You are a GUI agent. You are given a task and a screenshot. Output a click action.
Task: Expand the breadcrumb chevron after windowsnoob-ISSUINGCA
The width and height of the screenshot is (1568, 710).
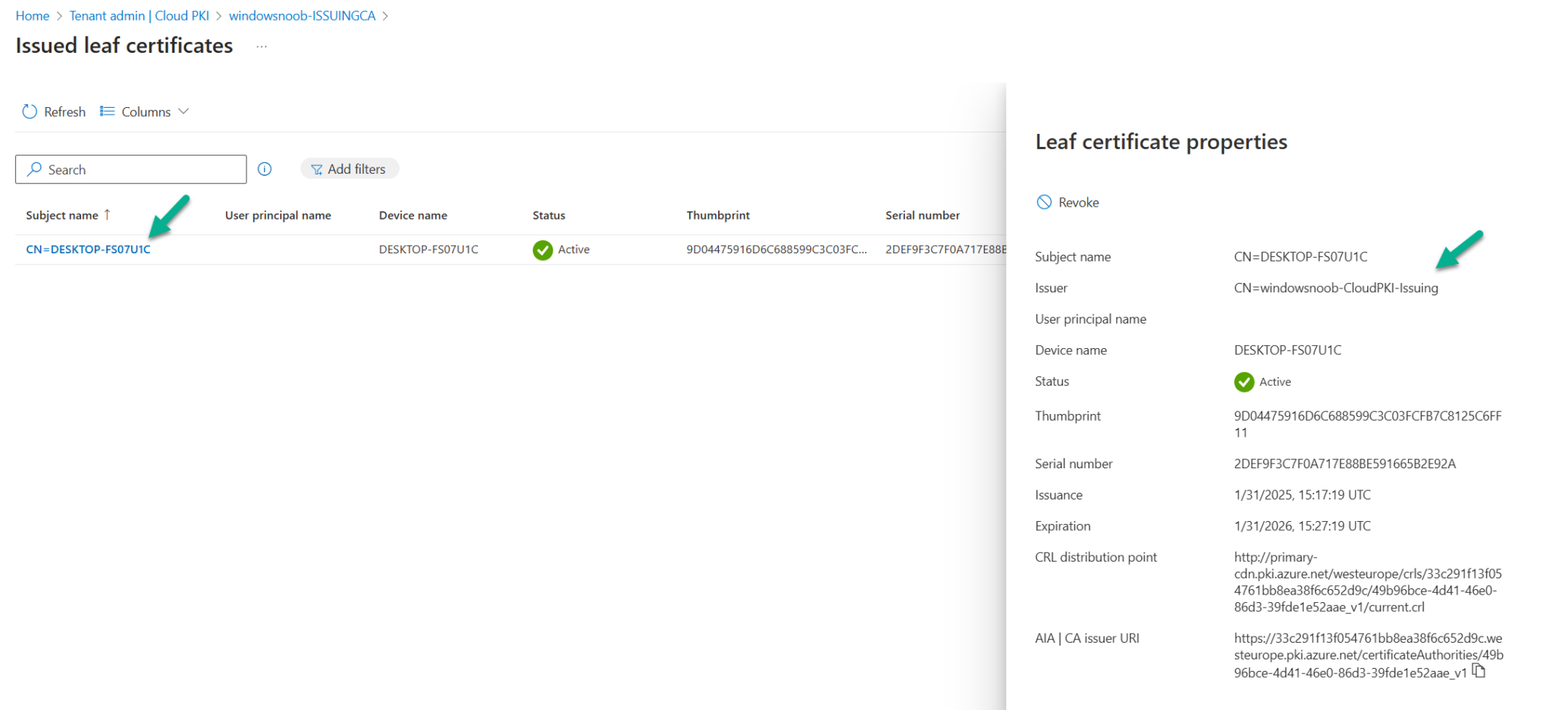click(x=387, y=15)
